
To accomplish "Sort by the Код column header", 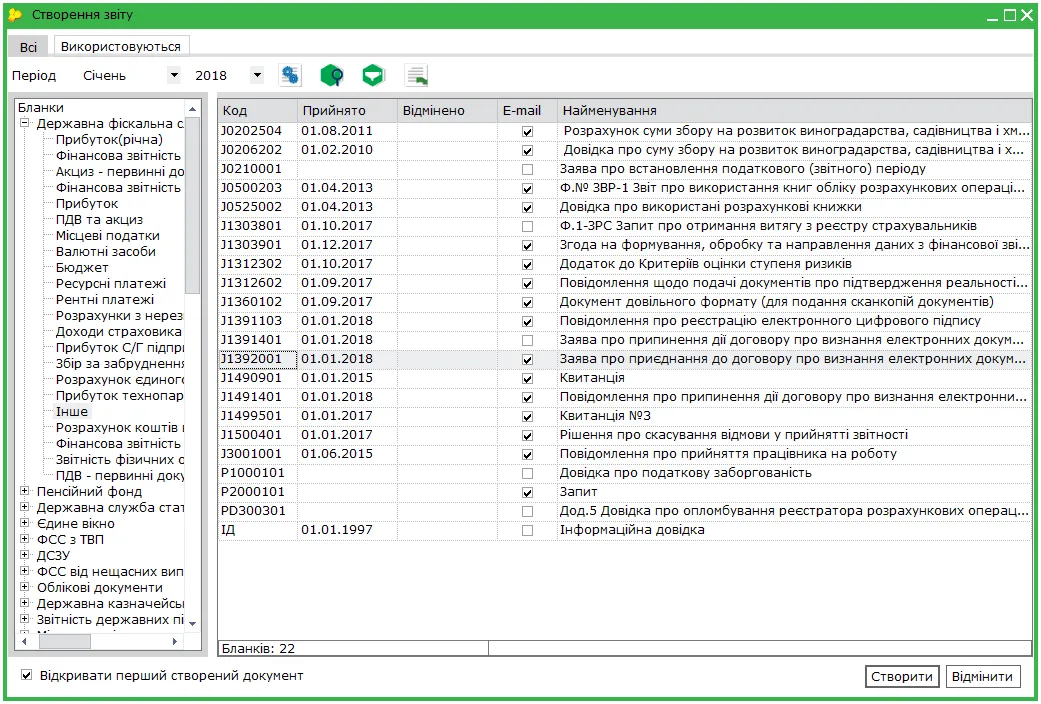I will pyautogui.click(x=258, y=110).
